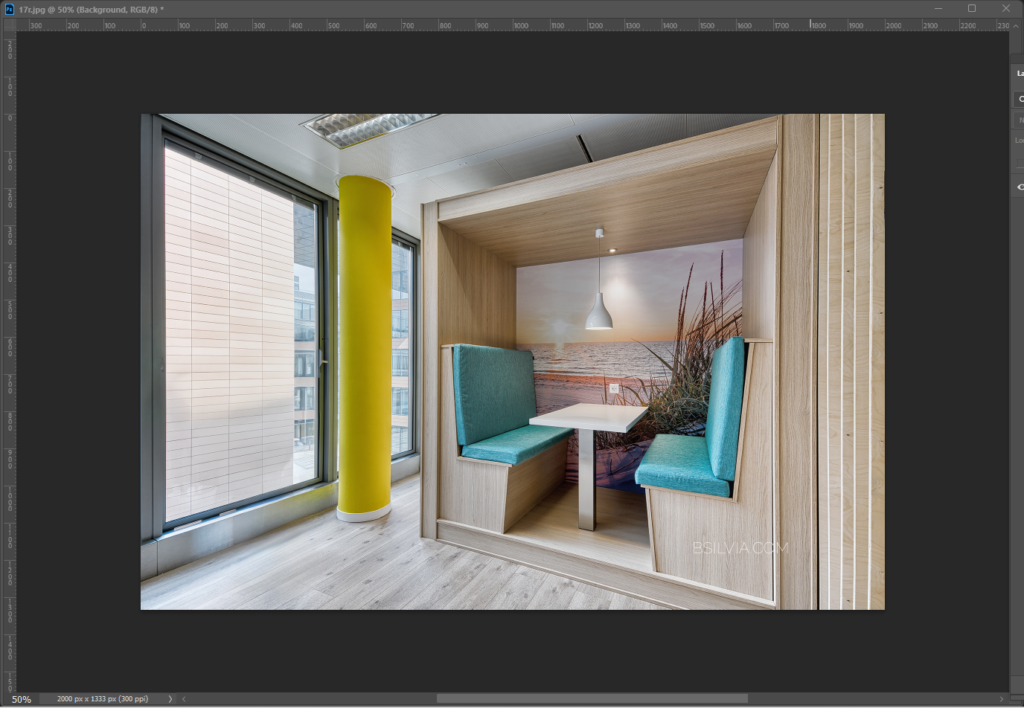Click the horizontal scrollbar left arrow
Image resolution: width=1024 pixels, height=708 pixels.
[184, 699]
